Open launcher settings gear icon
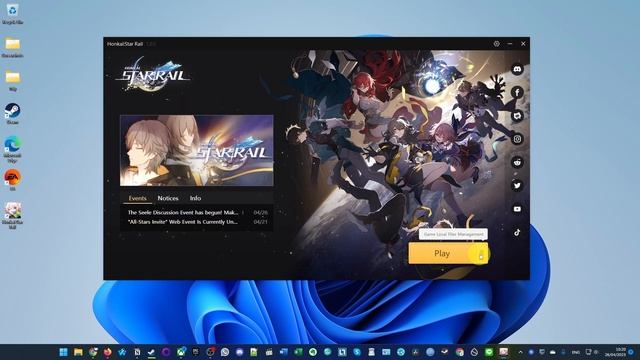The height and width of the screenshot is (360, 640). pos(496,44)
